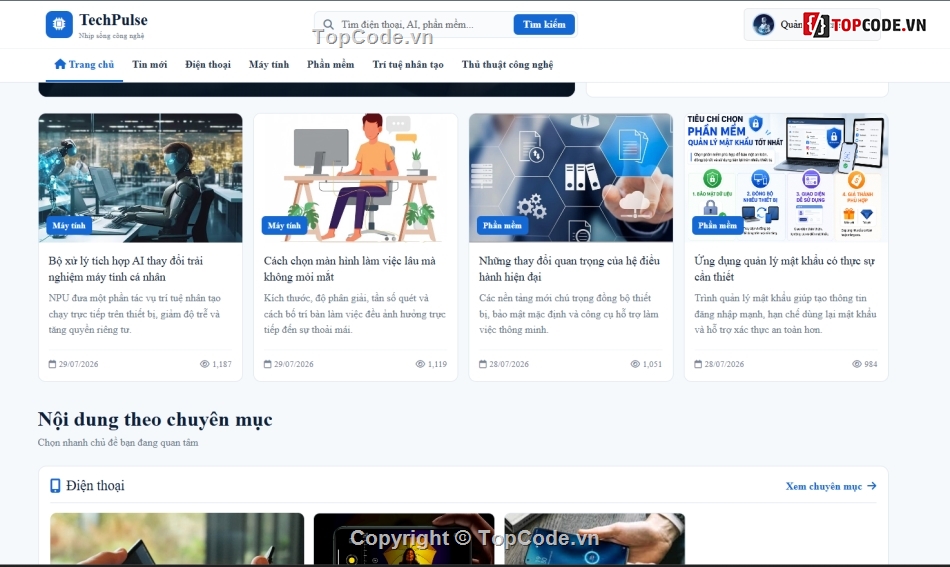Viewport: 950px width, 567px height.
Task: Click the search magnifier icon
Action: (328, 24)
